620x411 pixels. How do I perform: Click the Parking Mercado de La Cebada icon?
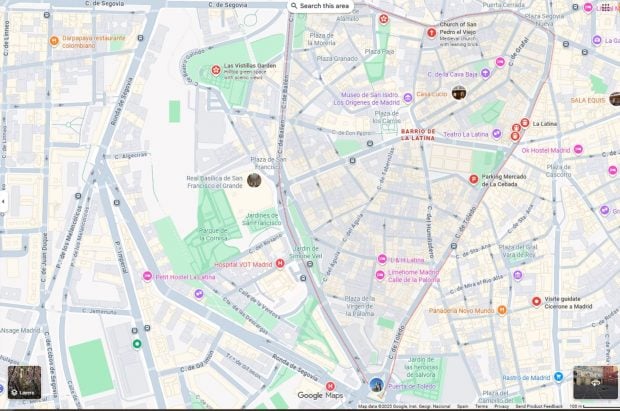point(473,180)
